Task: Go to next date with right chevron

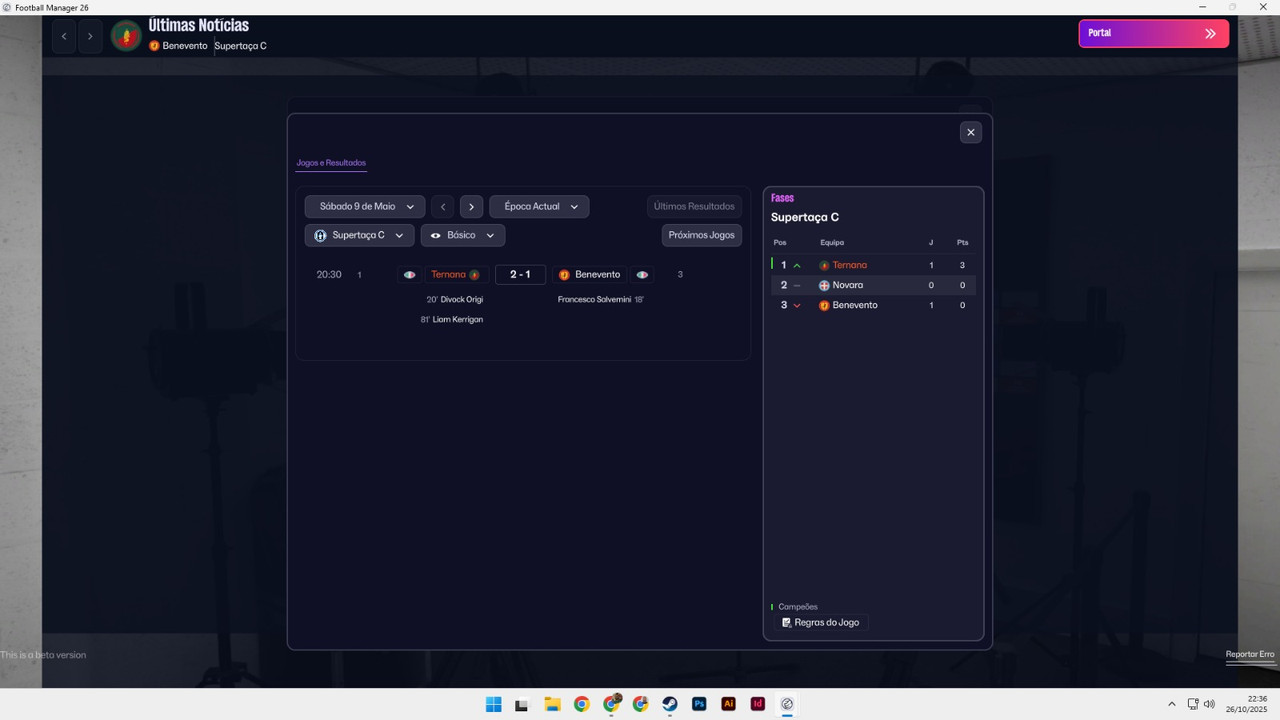Action: pyautogui.click(x=471, y=207)
